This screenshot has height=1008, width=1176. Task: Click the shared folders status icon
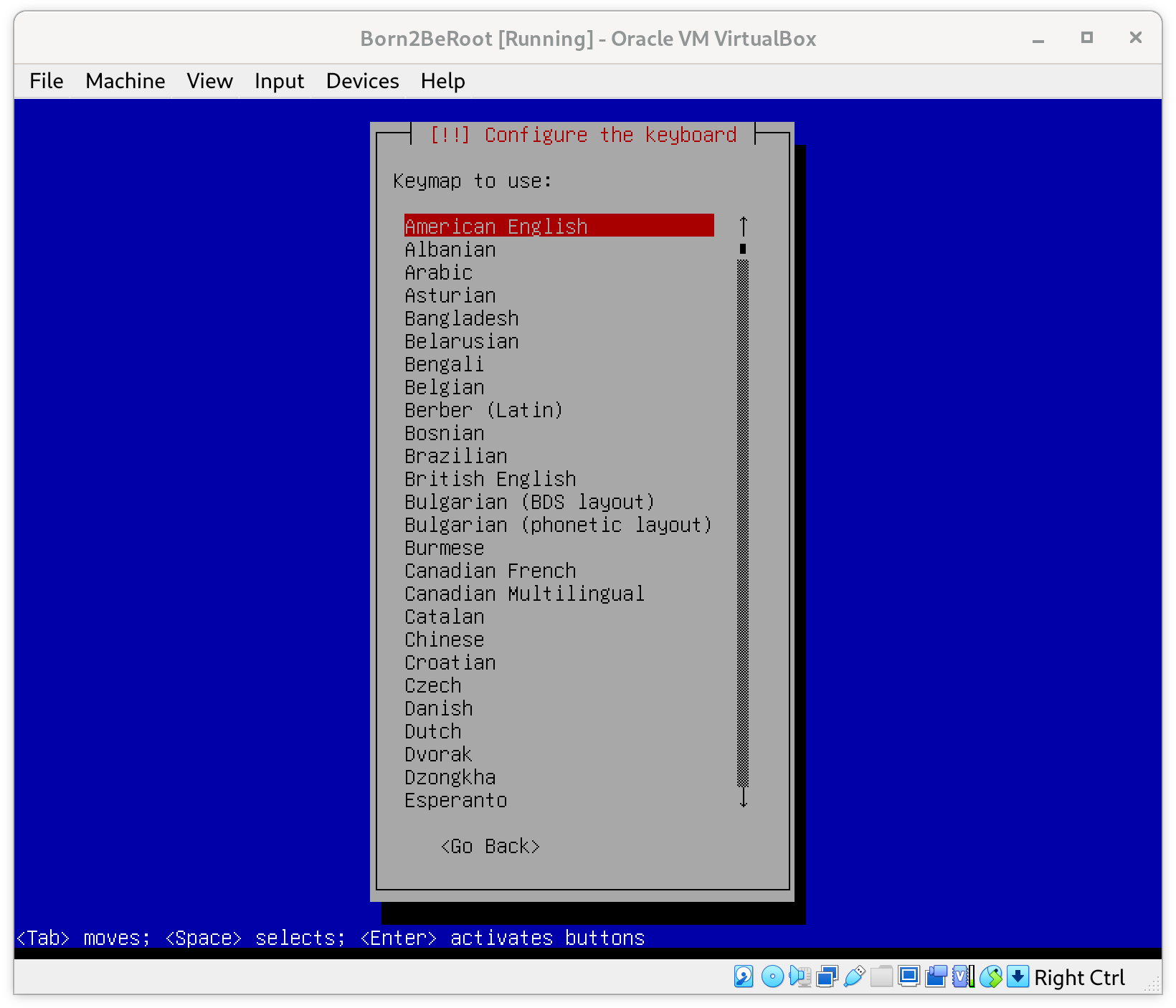881,976
